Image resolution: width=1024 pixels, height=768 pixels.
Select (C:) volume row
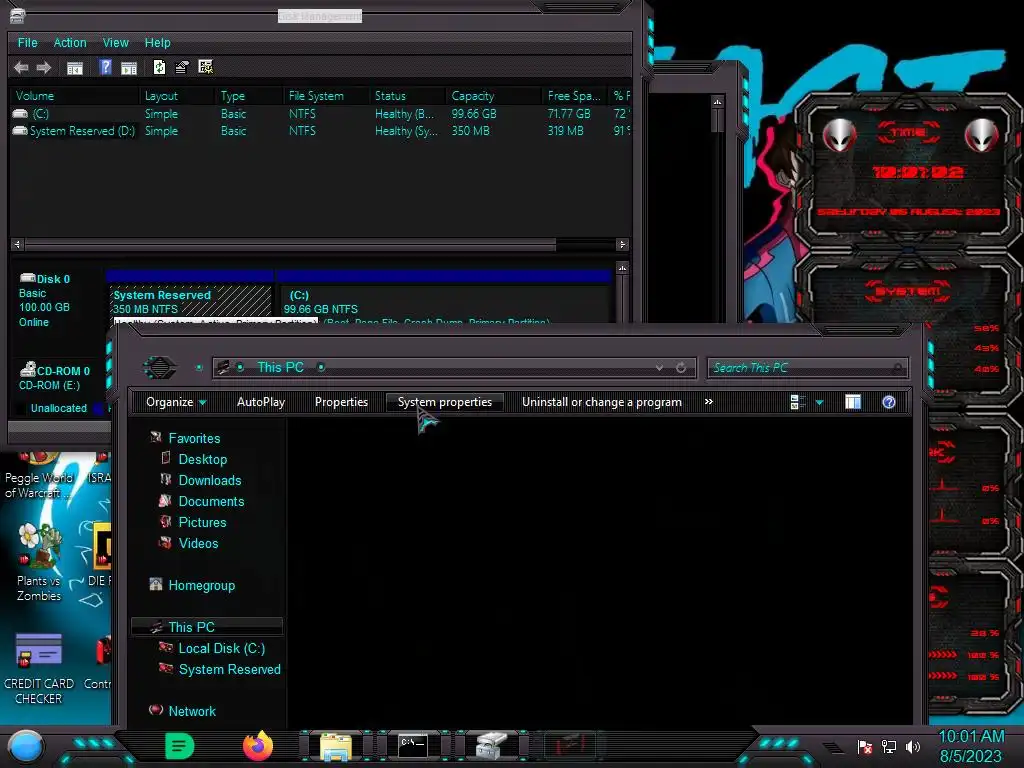coord(320,114)
